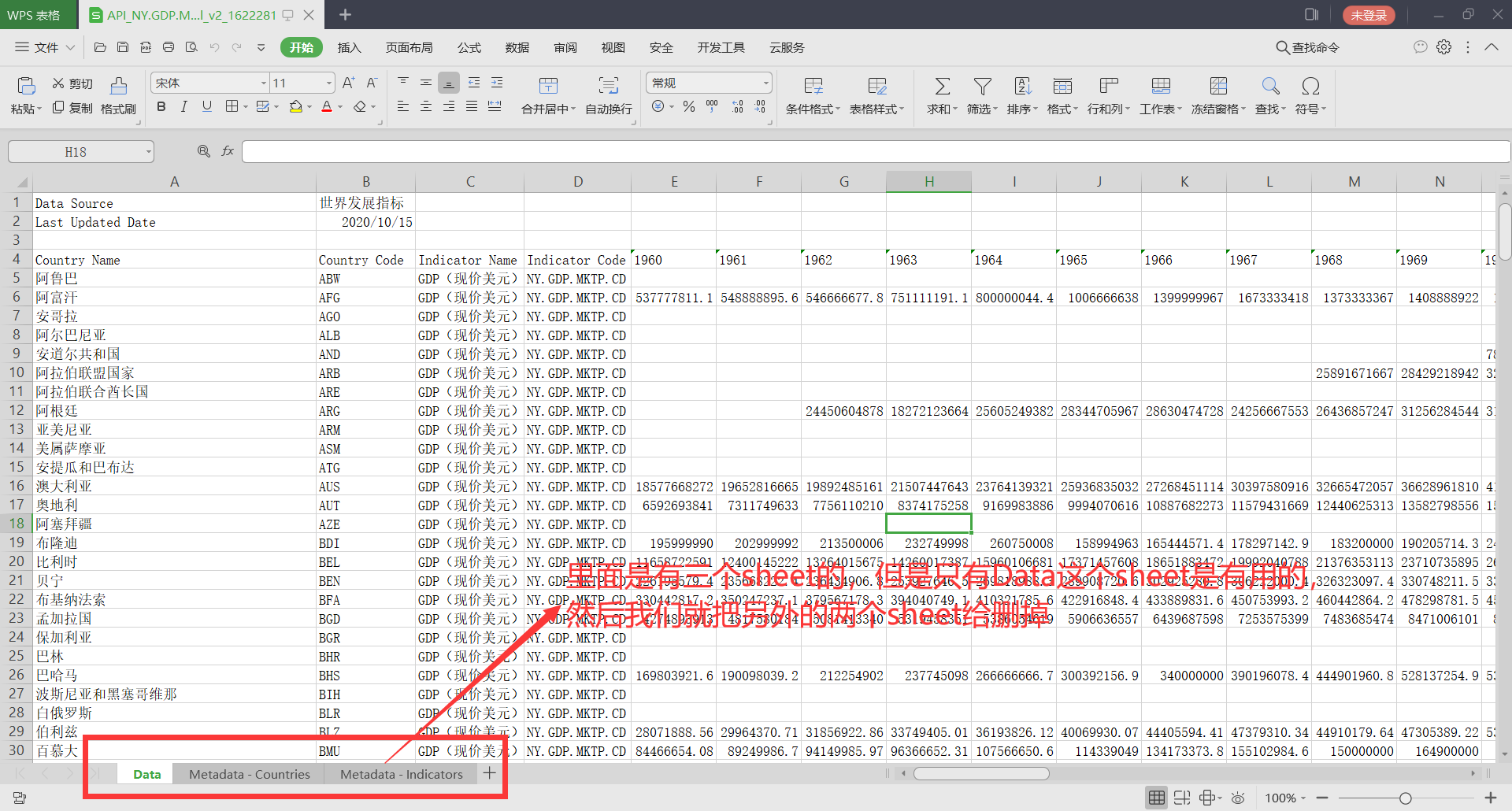Click the 未登录 login button

1369,15
